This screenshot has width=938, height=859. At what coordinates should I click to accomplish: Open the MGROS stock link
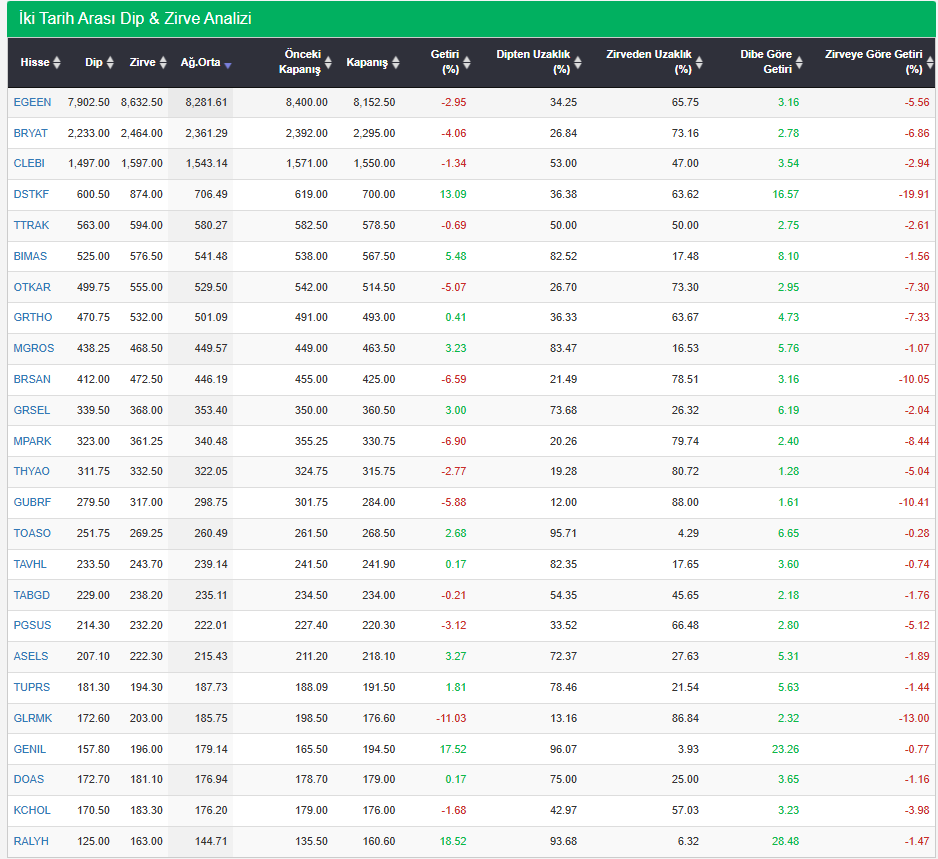pyautogui.click(x=34, y=348)
